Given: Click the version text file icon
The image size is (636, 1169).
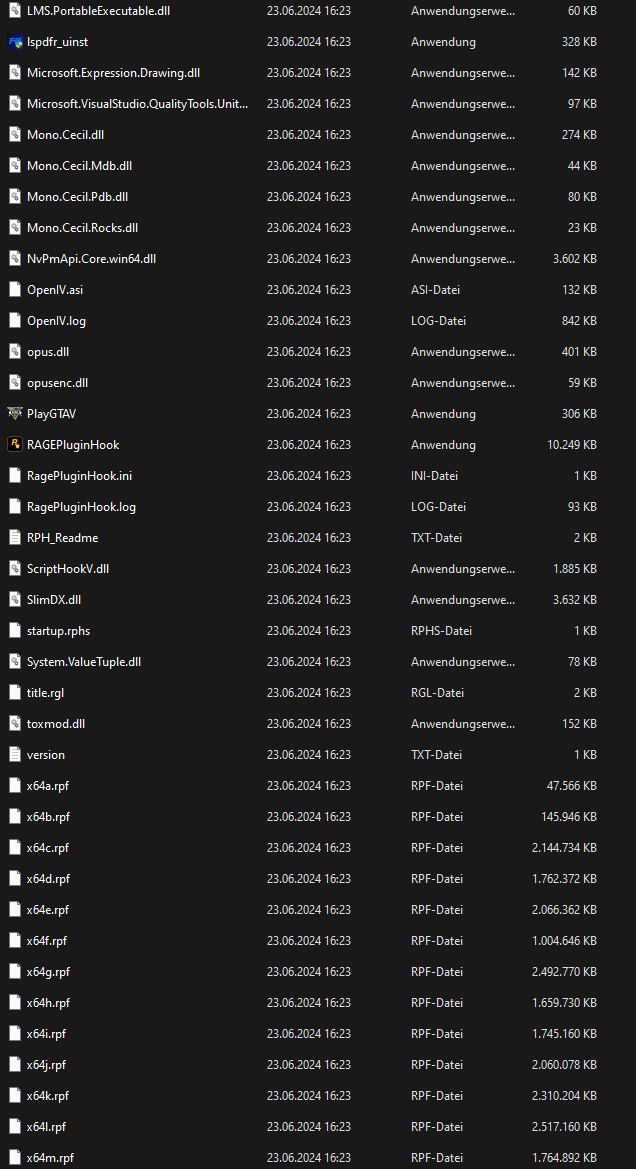Looking at the screenshot, I should pos(15,754).
